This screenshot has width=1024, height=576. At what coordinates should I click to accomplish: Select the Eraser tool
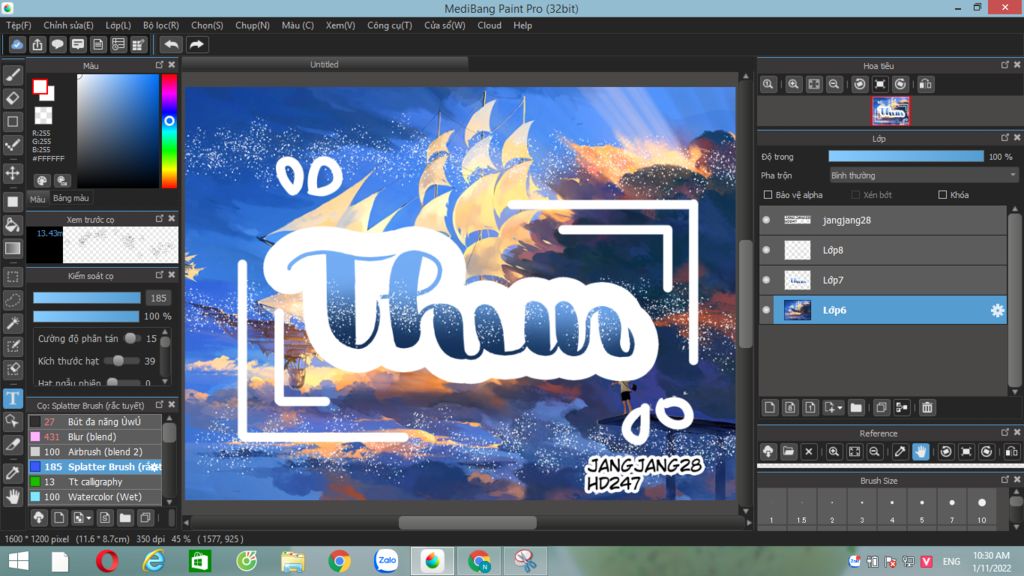pos(12,99)
